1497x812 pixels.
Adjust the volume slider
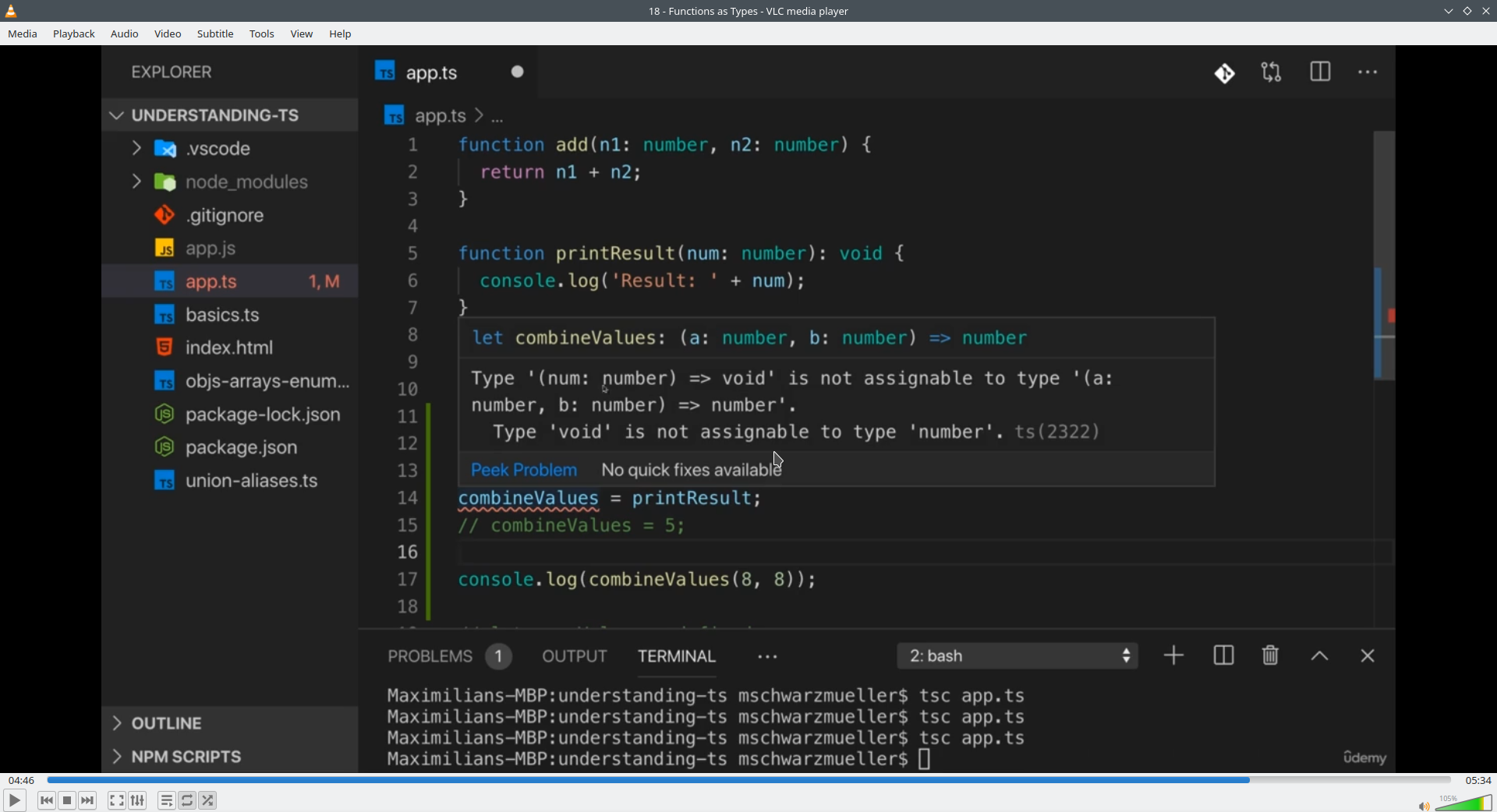(1463, 803)
